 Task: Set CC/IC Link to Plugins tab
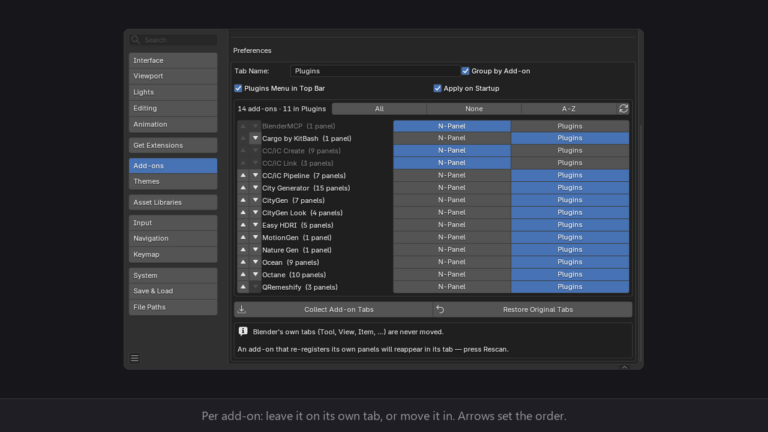point(570,163)
